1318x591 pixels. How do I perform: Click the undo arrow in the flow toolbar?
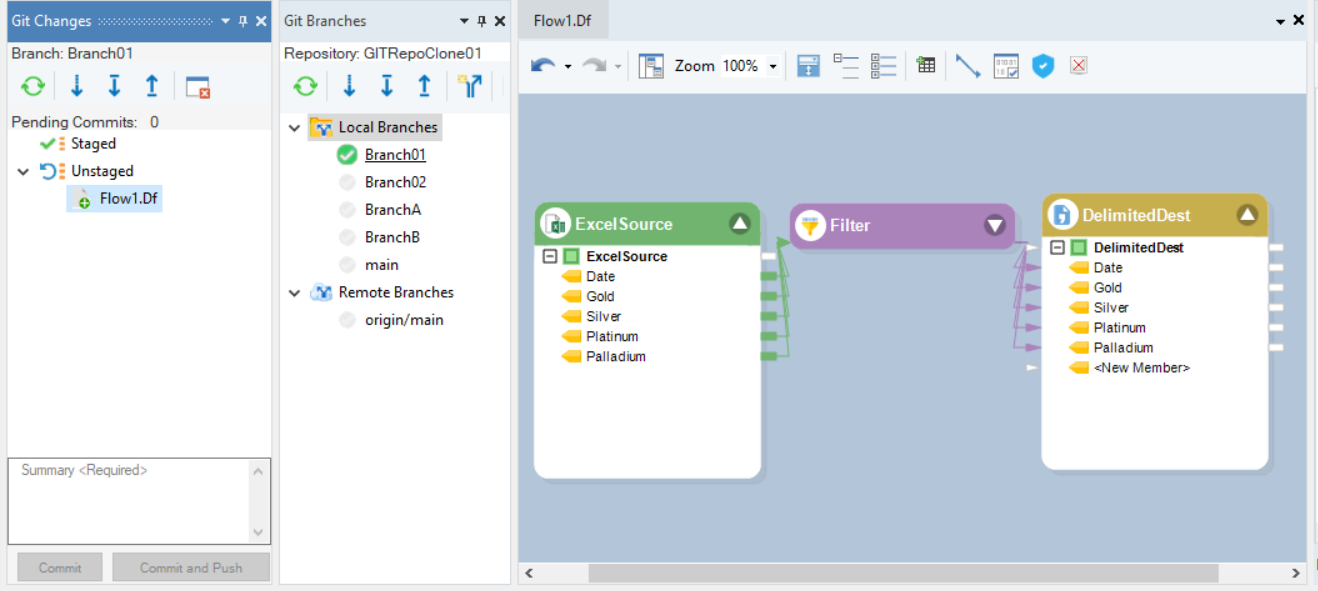coord(543,66)
